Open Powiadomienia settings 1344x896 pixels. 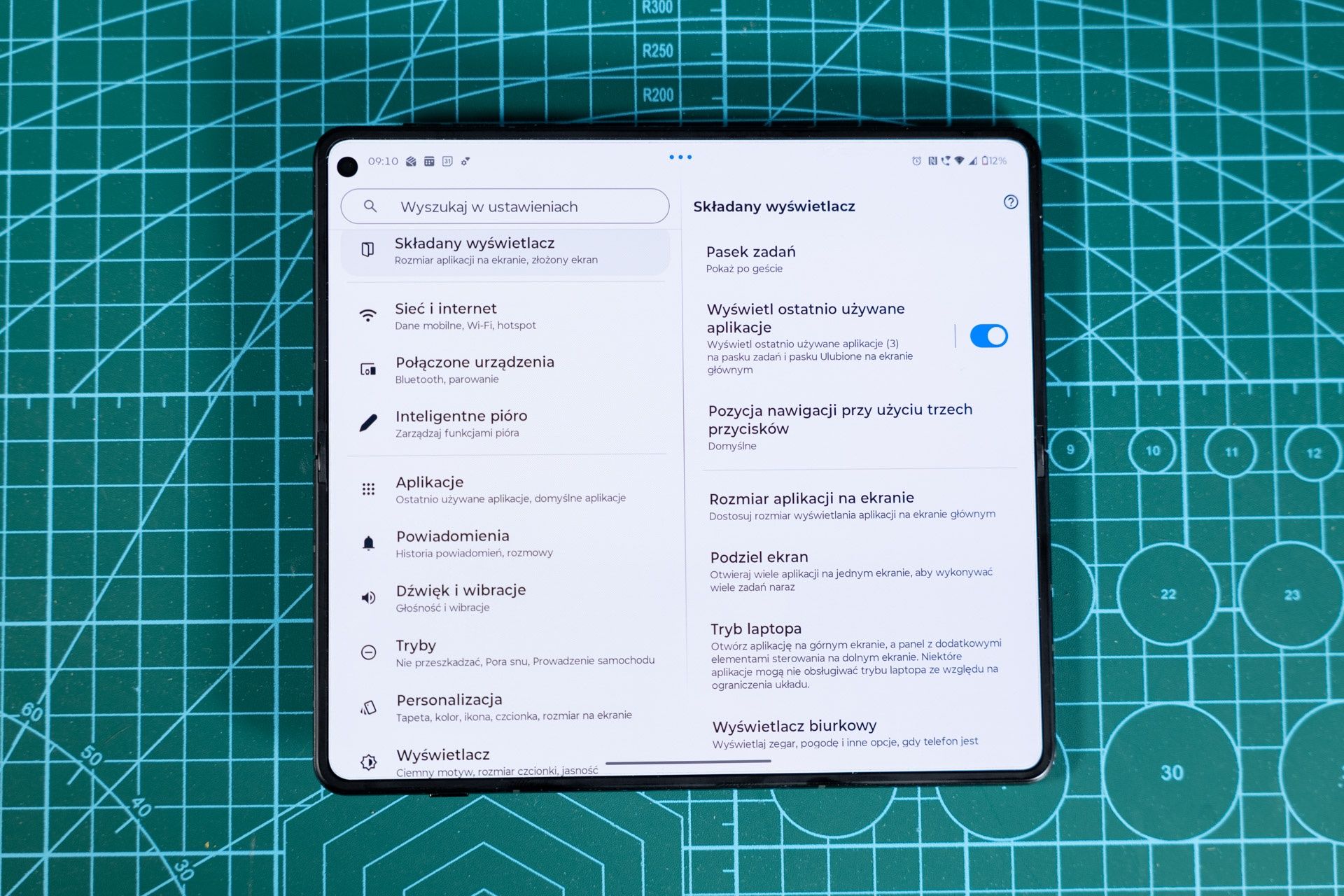(505, 544)
